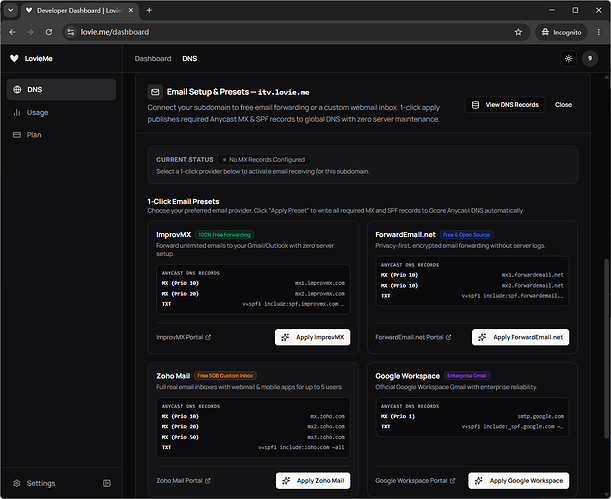
Task: Close the Email Setup panel
Action: [563, 105]
